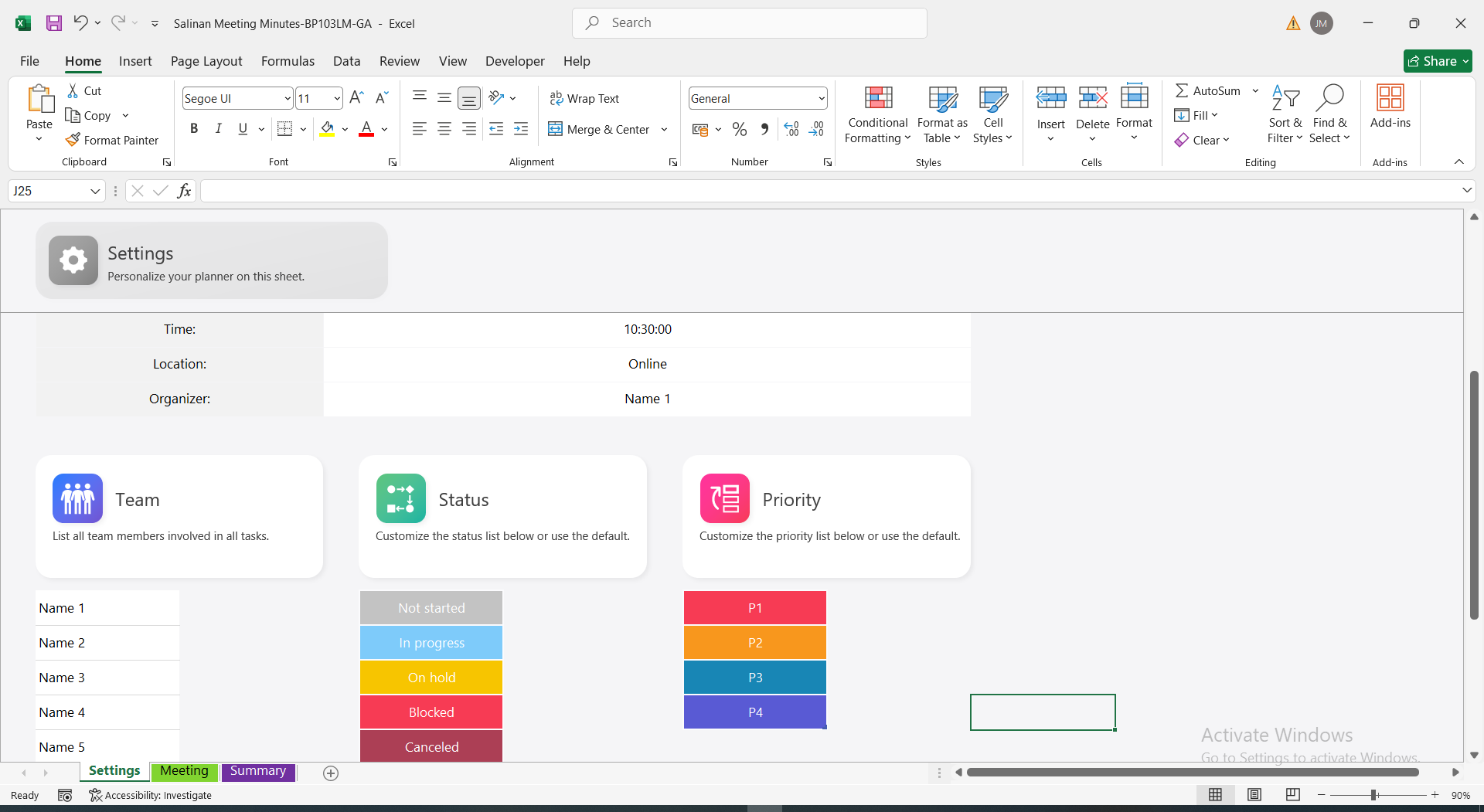Open the Clear button menu
This screenshot has width=1484, height=812.
point(1203,140)
